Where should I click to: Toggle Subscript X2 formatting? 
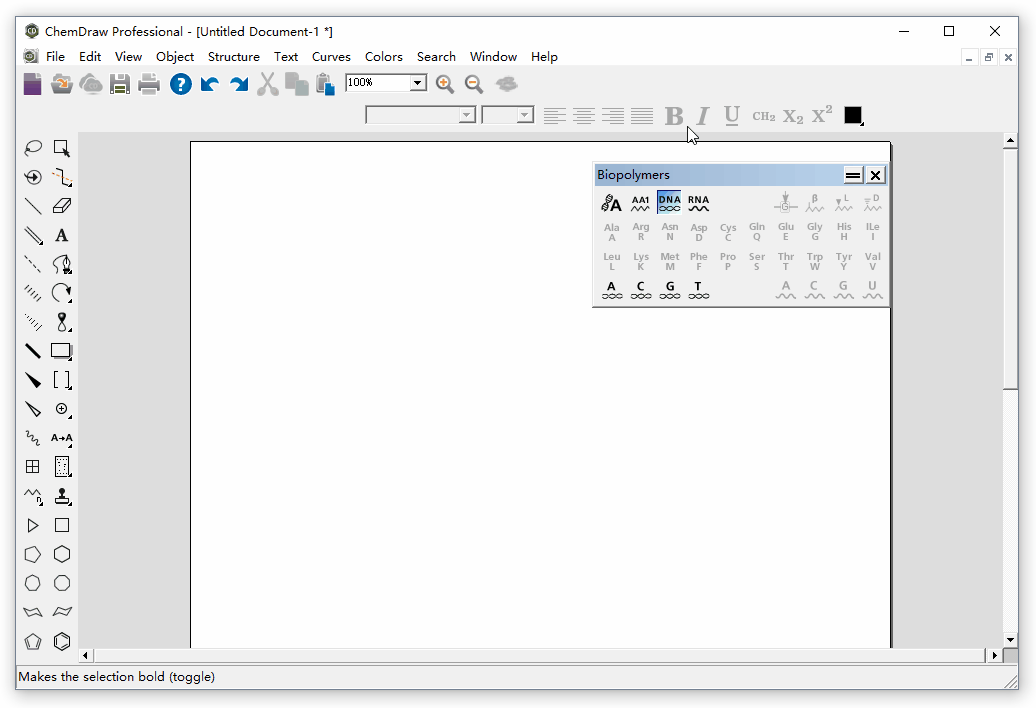click(793, 116)
